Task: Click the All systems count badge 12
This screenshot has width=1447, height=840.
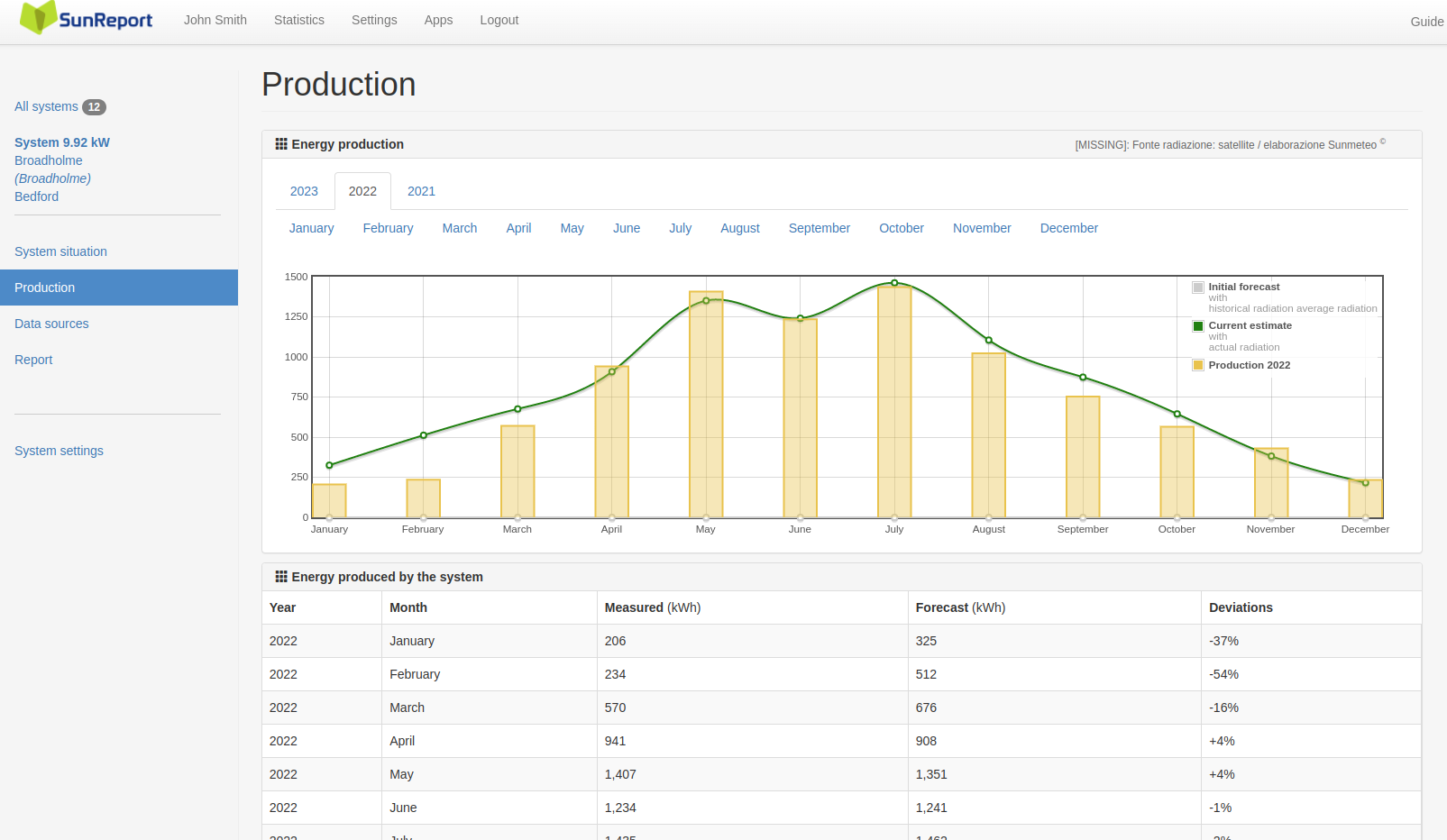Action: click(x=94, y=107)
